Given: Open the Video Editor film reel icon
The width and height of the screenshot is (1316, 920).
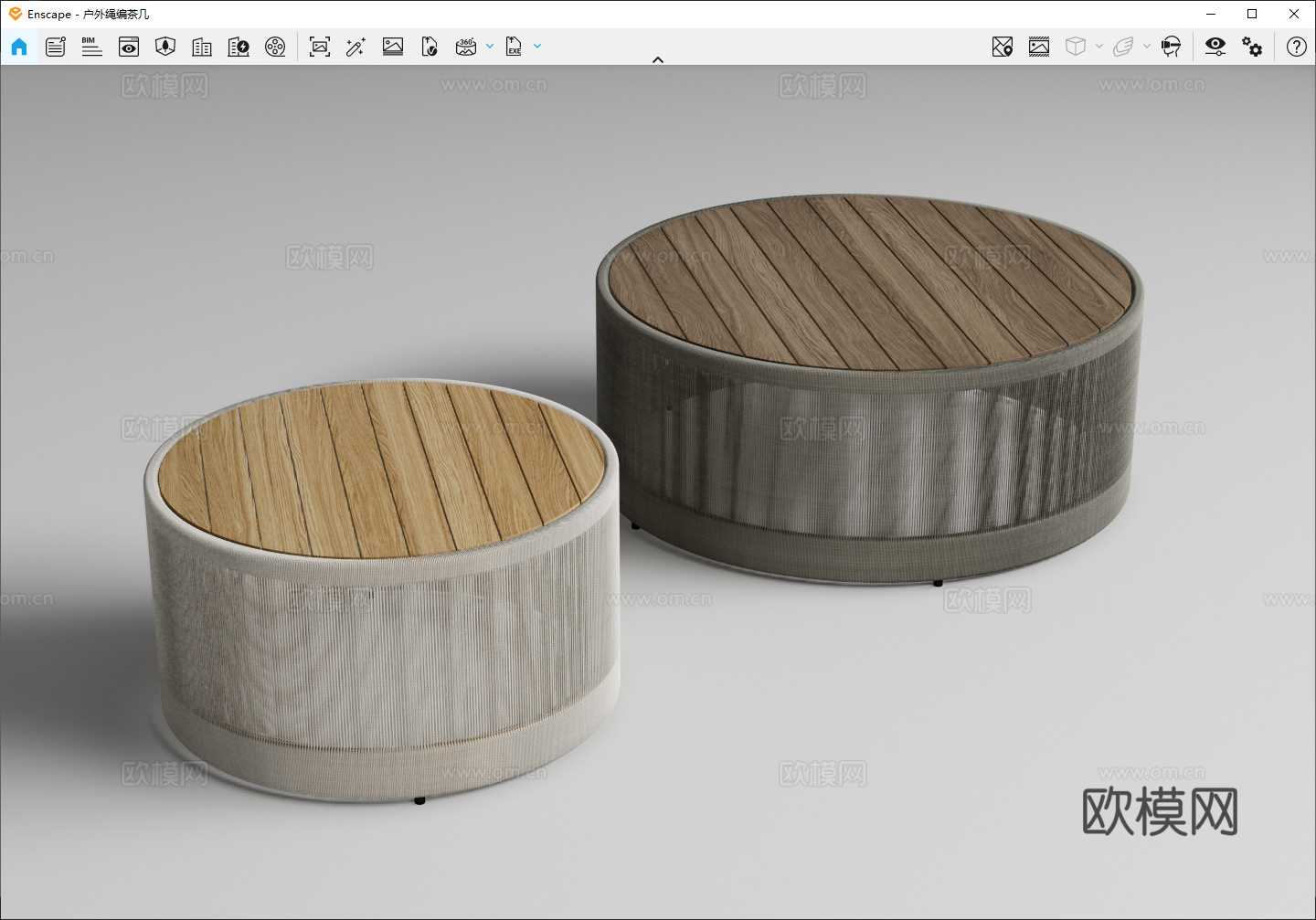Looking at the screenshot, I should tap(275, 47).
